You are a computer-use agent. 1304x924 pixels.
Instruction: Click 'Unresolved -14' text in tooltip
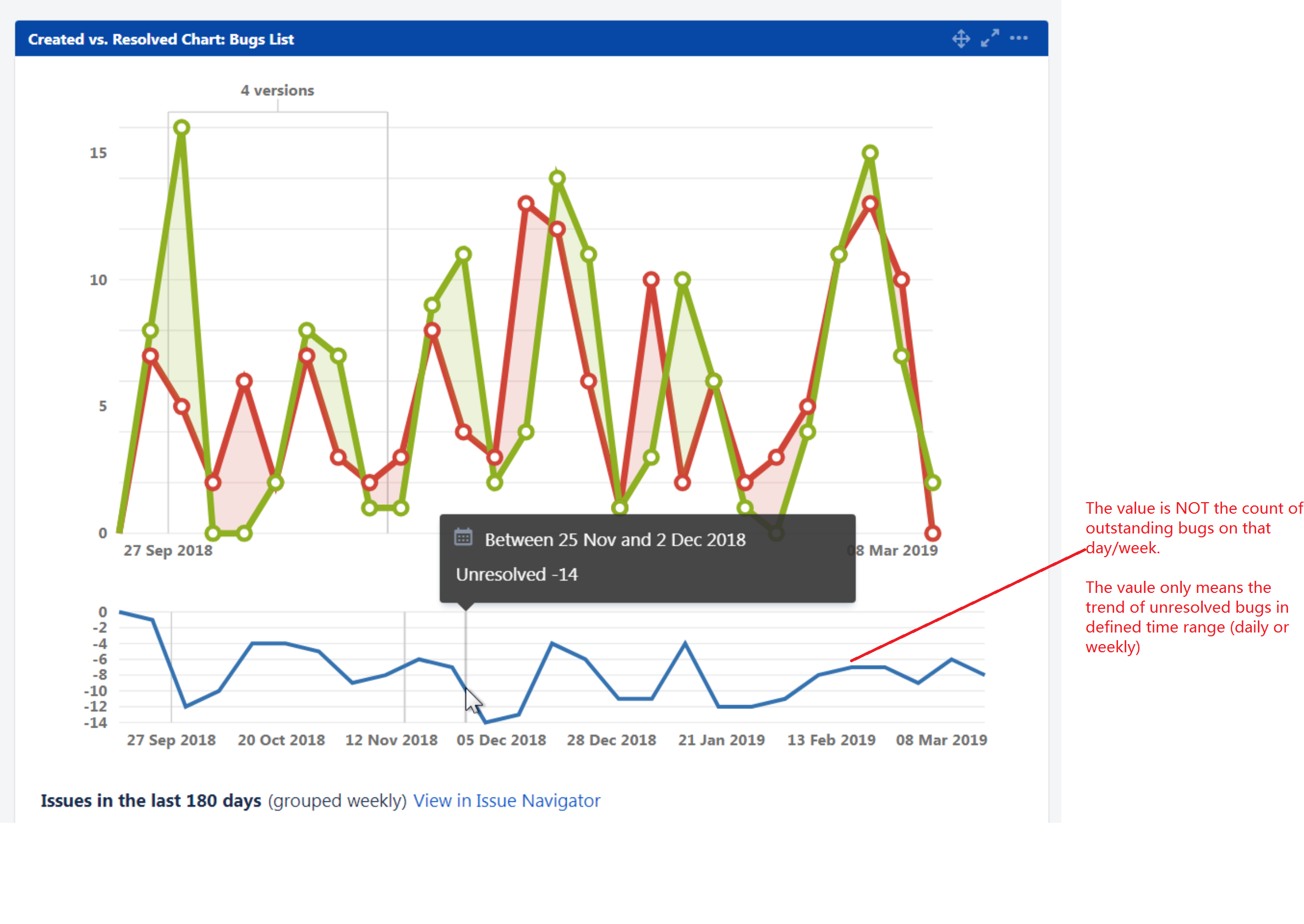517,575
